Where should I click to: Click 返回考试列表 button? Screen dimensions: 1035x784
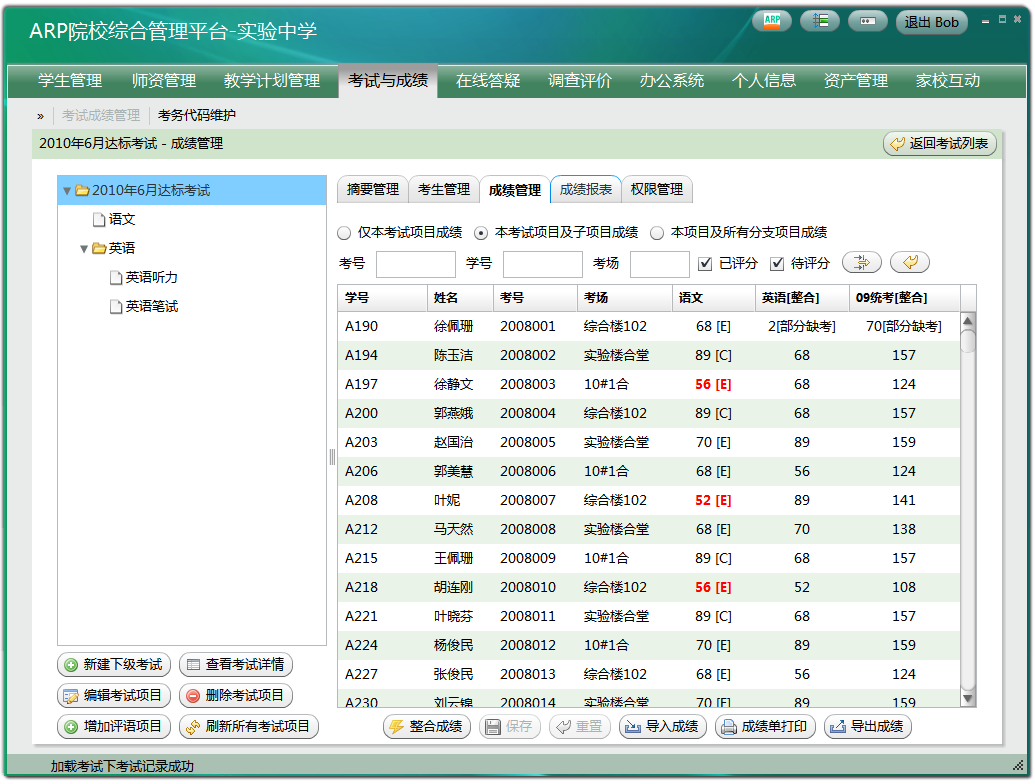pyautogui.click(x=940, y=144)
